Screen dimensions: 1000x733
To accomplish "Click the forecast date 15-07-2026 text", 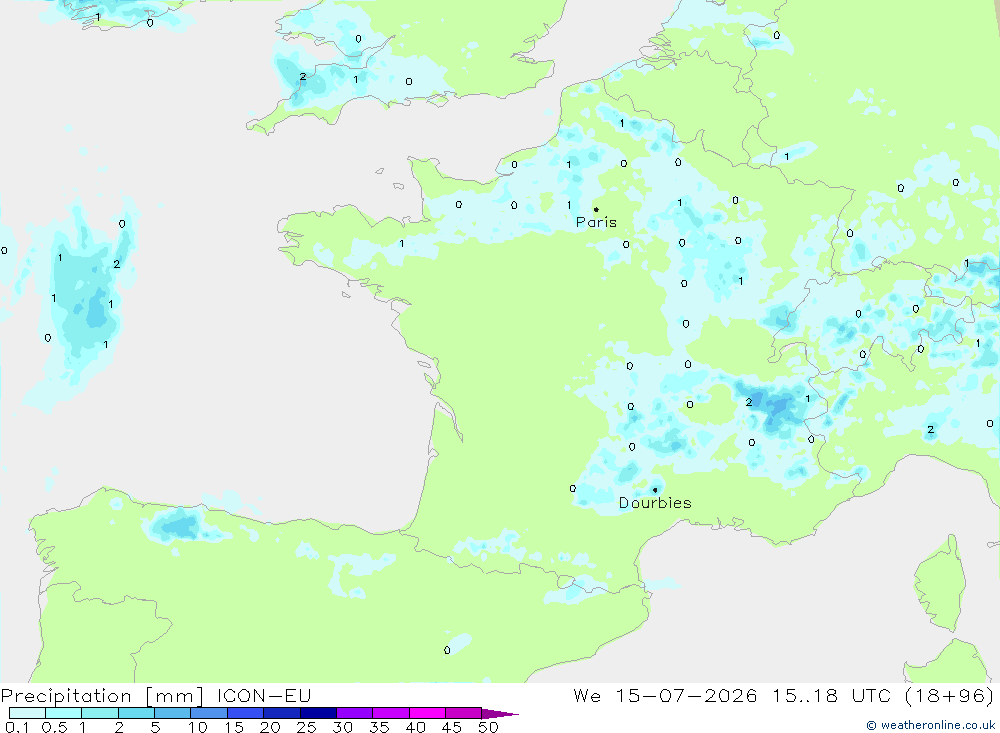I will 686,696.
